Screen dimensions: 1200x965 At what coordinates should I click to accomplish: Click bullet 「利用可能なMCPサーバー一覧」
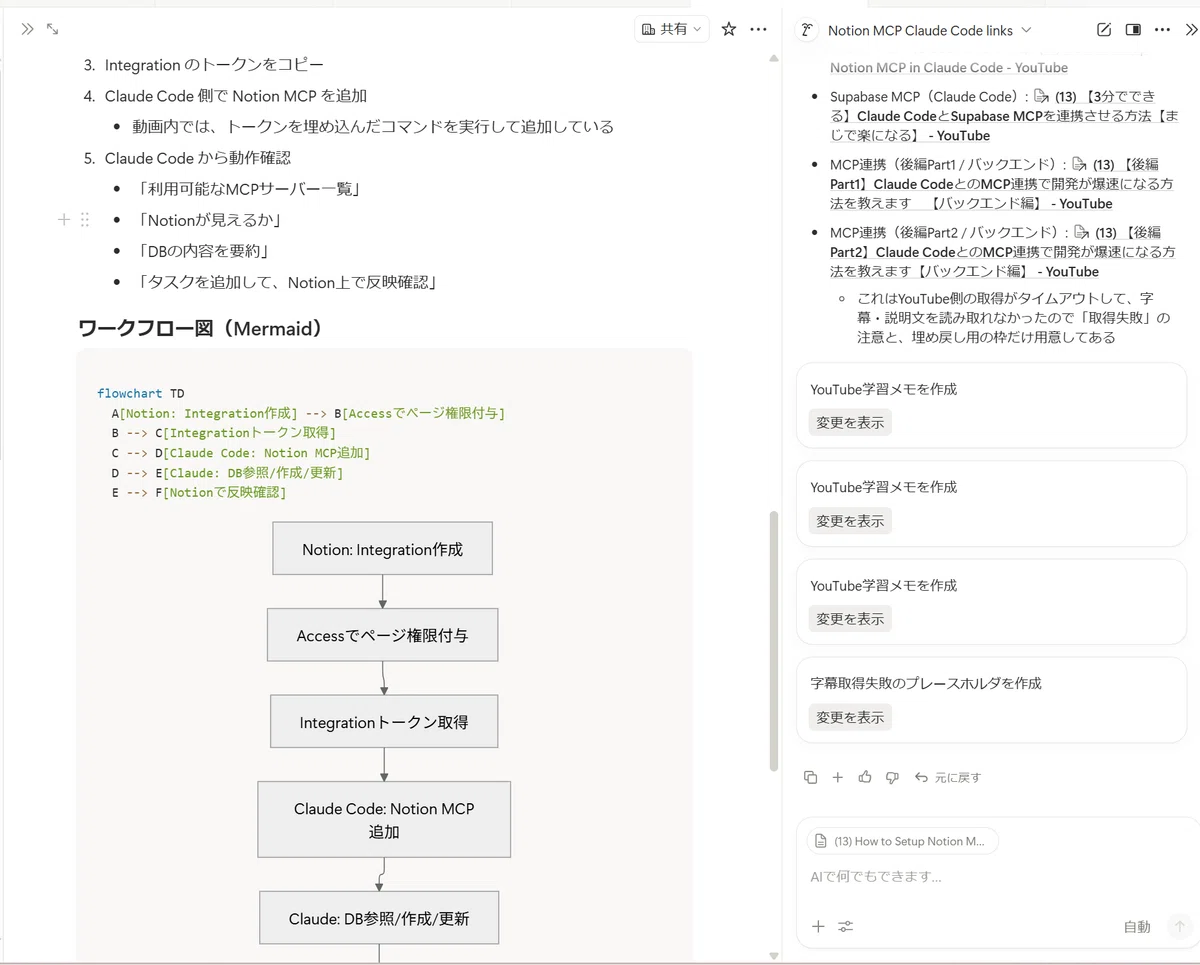pyautogui.click(x=251, y=189)
